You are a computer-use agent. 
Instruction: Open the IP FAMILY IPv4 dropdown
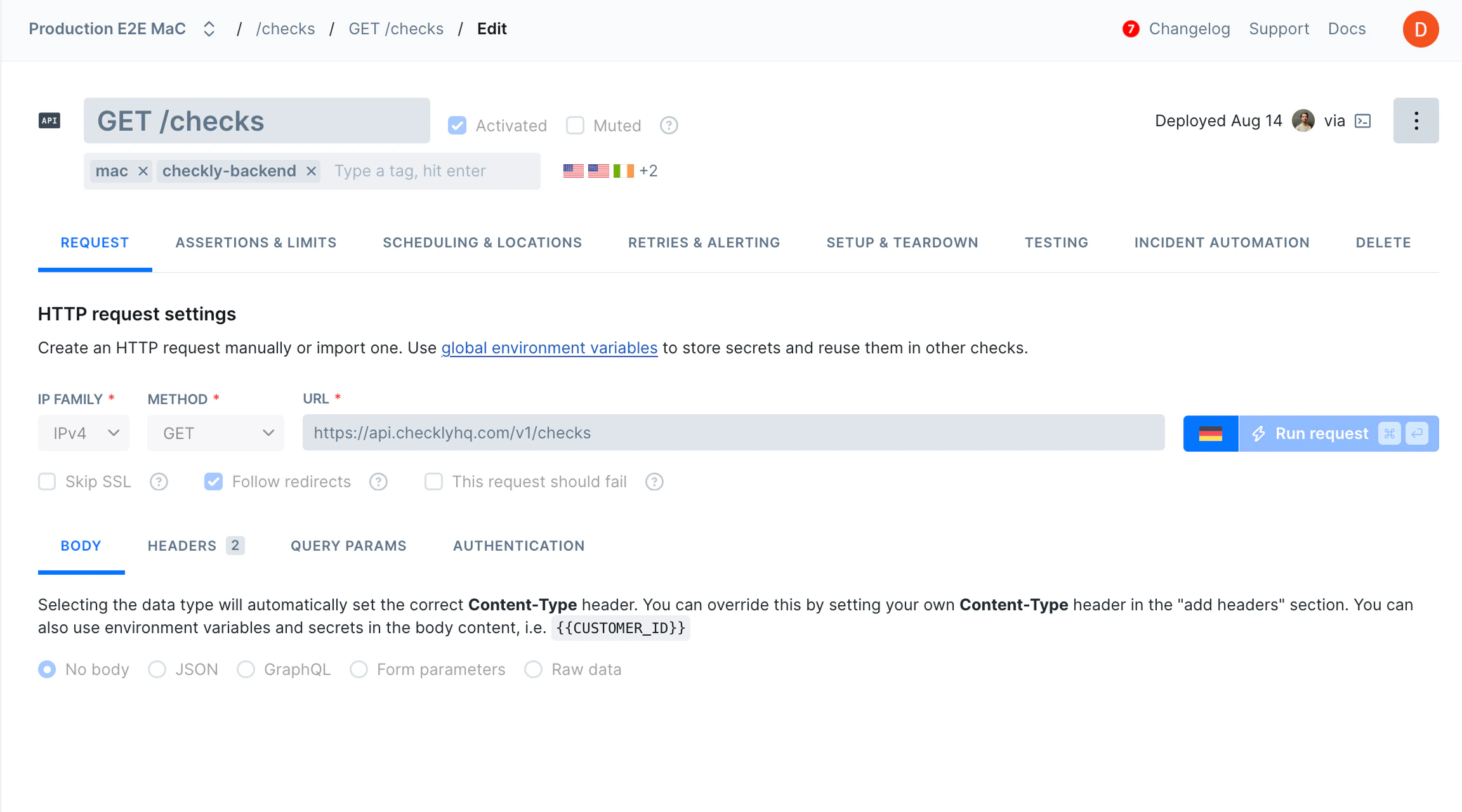tap(83, 433)
